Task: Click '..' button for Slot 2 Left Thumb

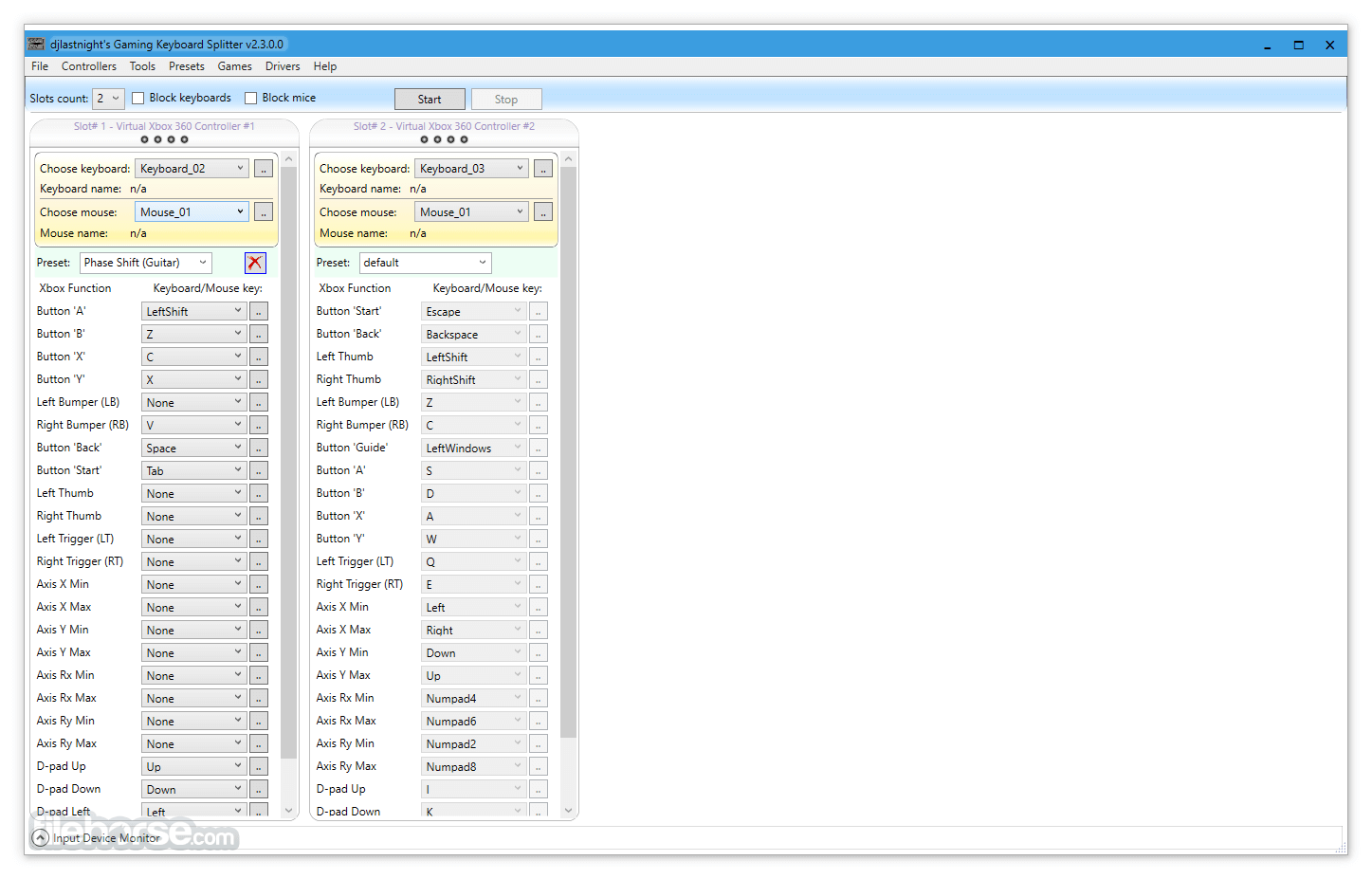Action: coord(539,357)
